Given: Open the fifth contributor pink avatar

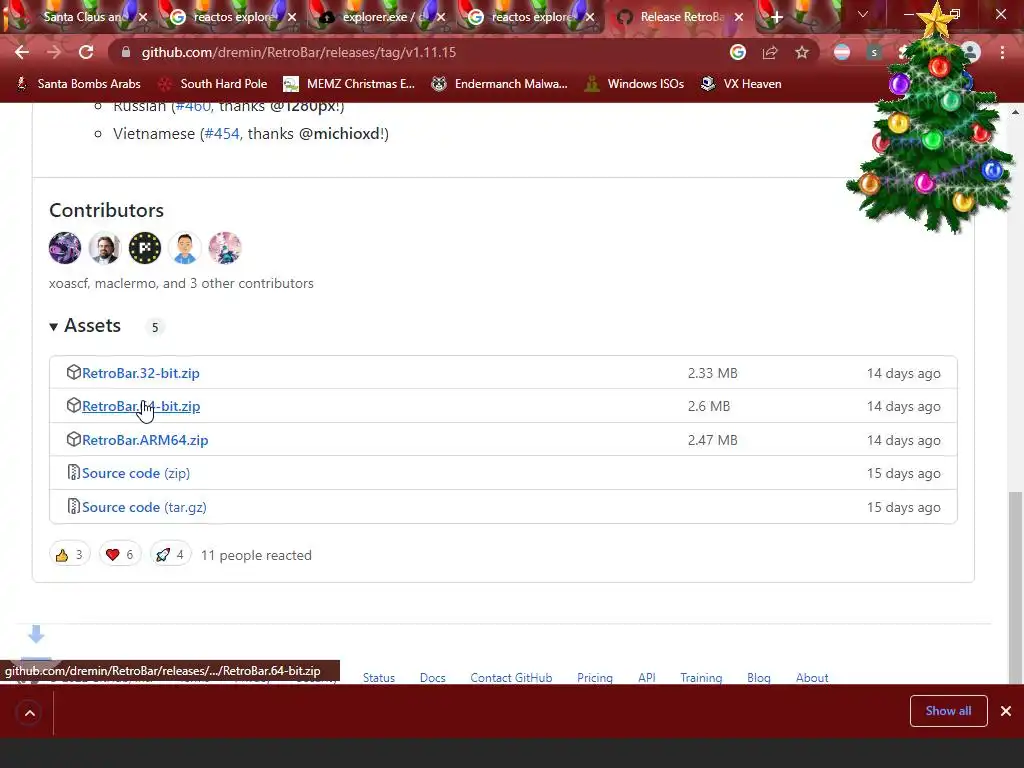Looking at the screenshot, I should pyautogui.click(x=225, y=248).
